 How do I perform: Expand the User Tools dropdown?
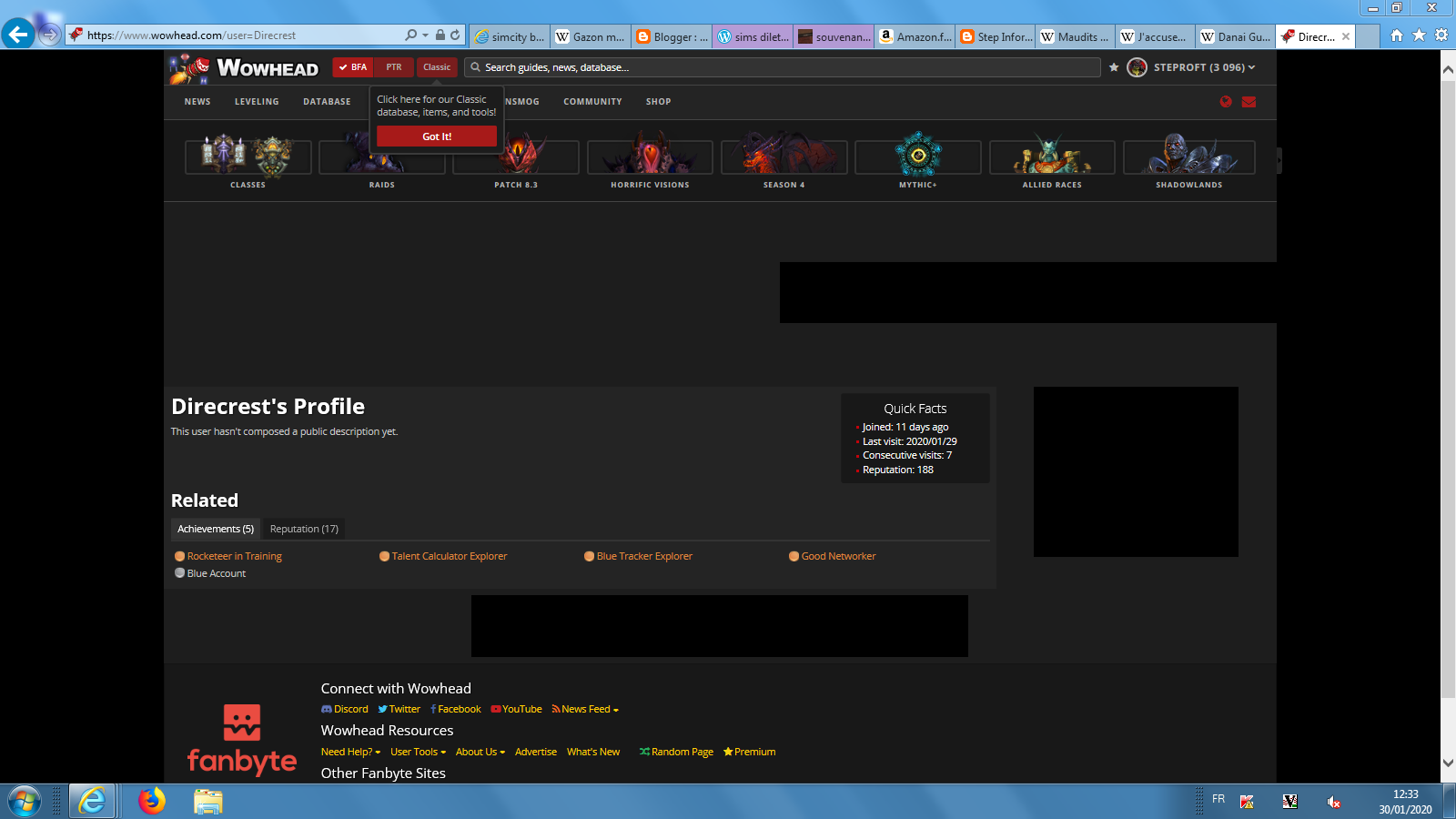418,752
